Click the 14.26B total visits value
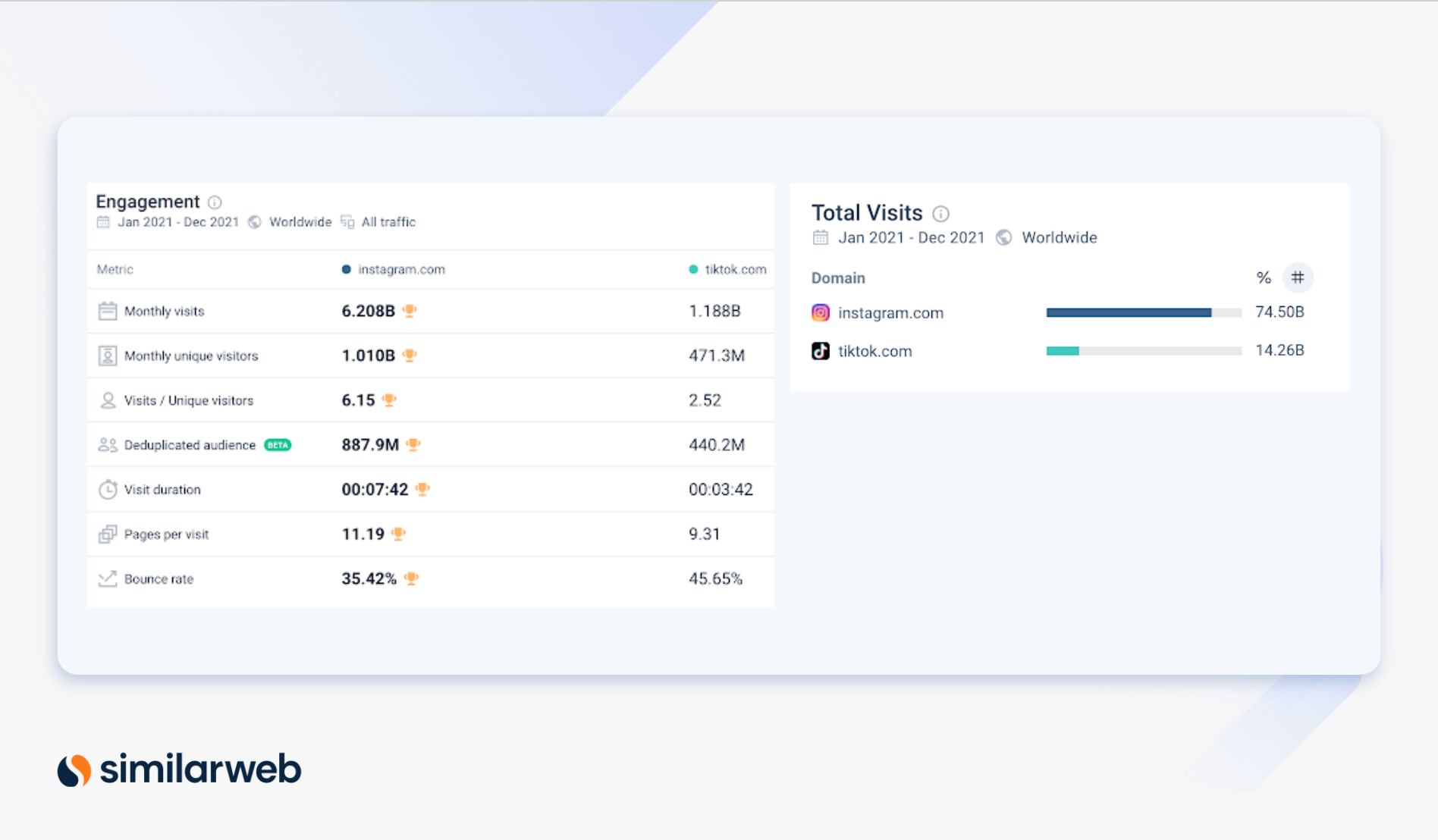 1279,350
